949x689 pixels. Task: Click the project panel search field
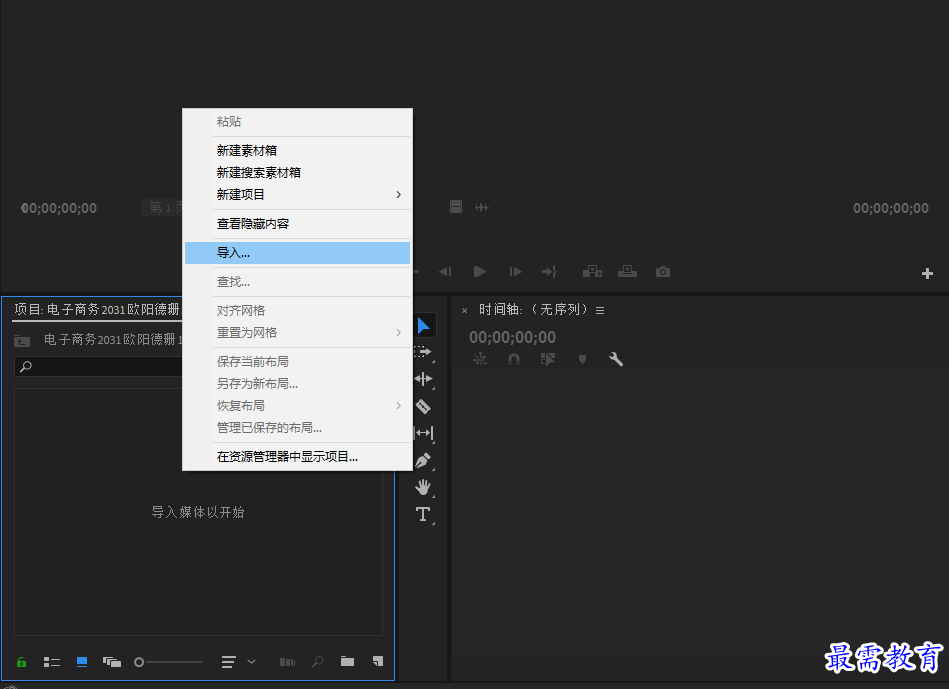[x=98, y=366]
